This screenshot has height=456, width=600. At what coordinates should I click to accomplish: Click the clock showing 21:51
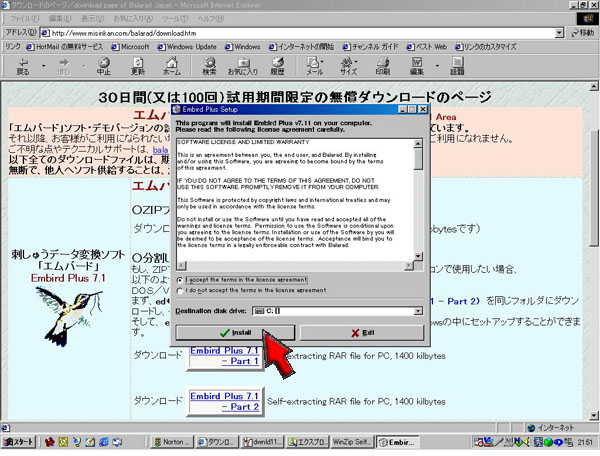click(585, 442)
